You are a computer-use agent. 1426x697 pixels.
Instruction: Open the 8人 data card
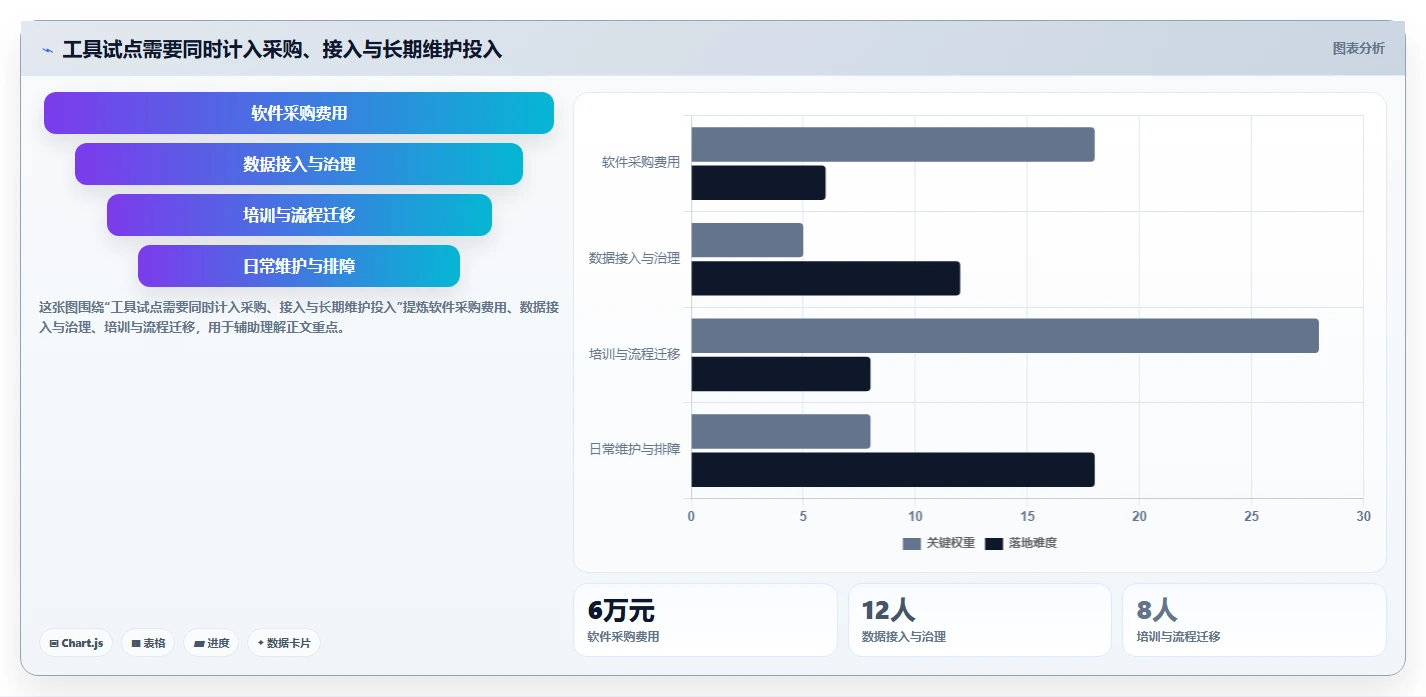1254,620
